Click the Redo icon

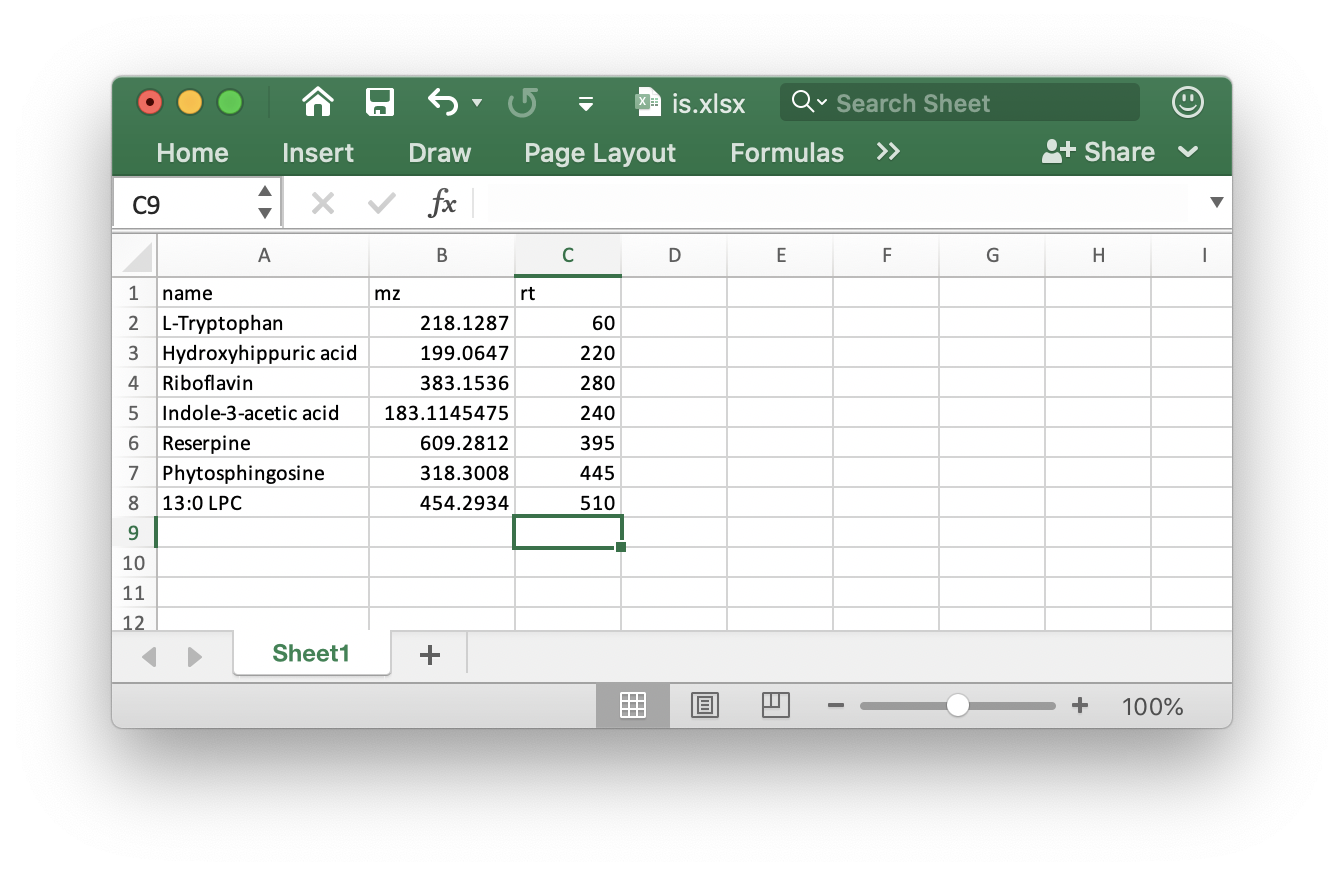pos(522,102)
